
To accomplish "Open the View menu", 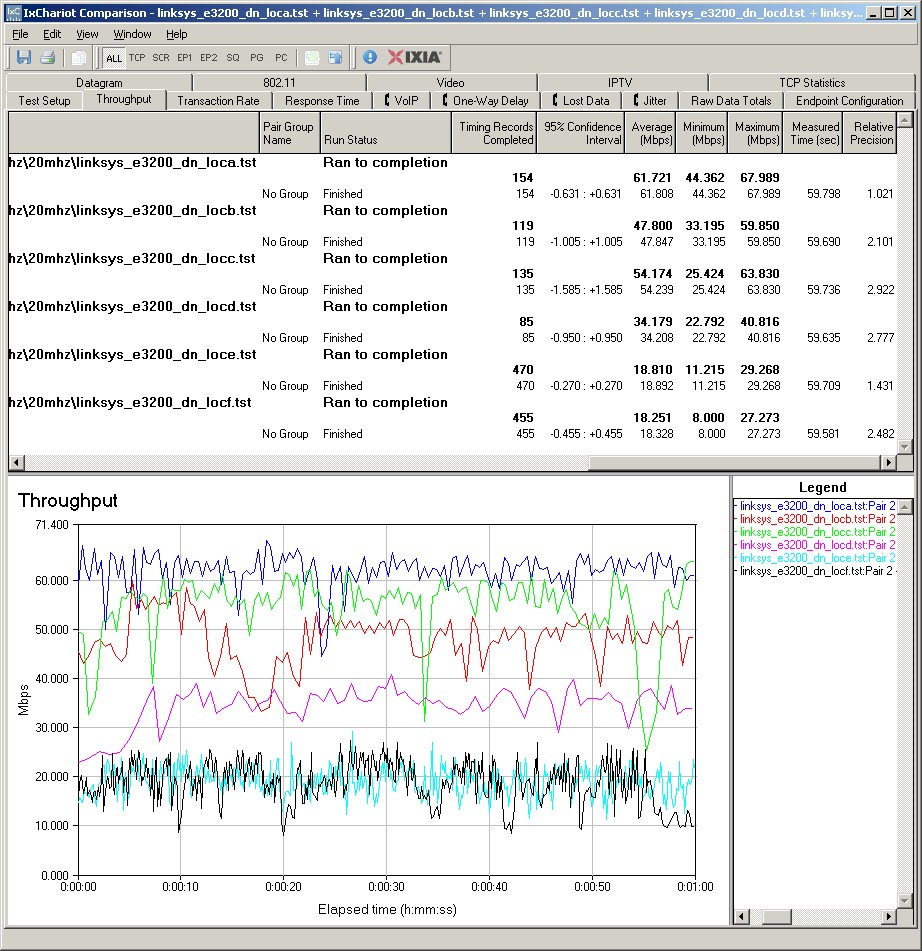I will [87, 34].
